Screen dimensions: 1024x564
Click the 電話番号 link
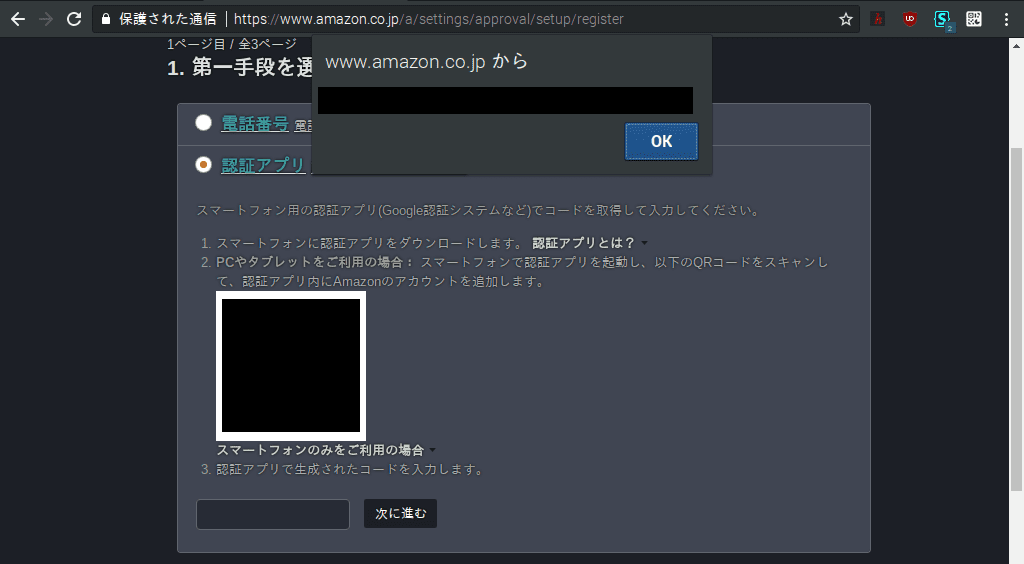(255, 123)
